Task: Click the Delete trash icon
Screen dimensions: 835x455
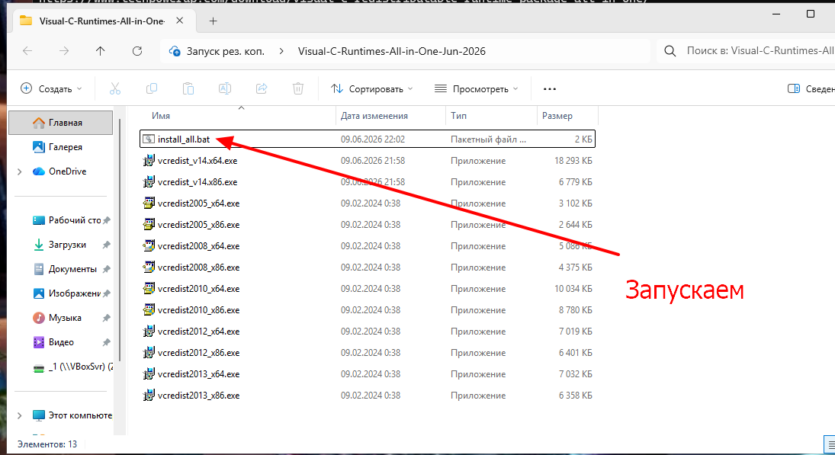Action: coord(298,89)
